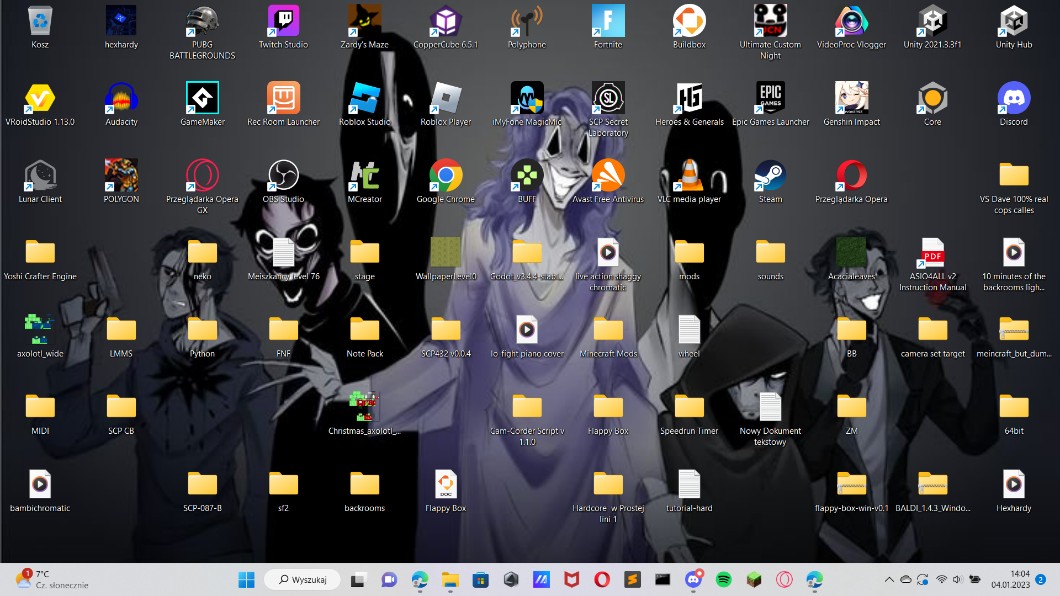Launch OBS Studio desktop shortcut

click(x=283, y=176)
